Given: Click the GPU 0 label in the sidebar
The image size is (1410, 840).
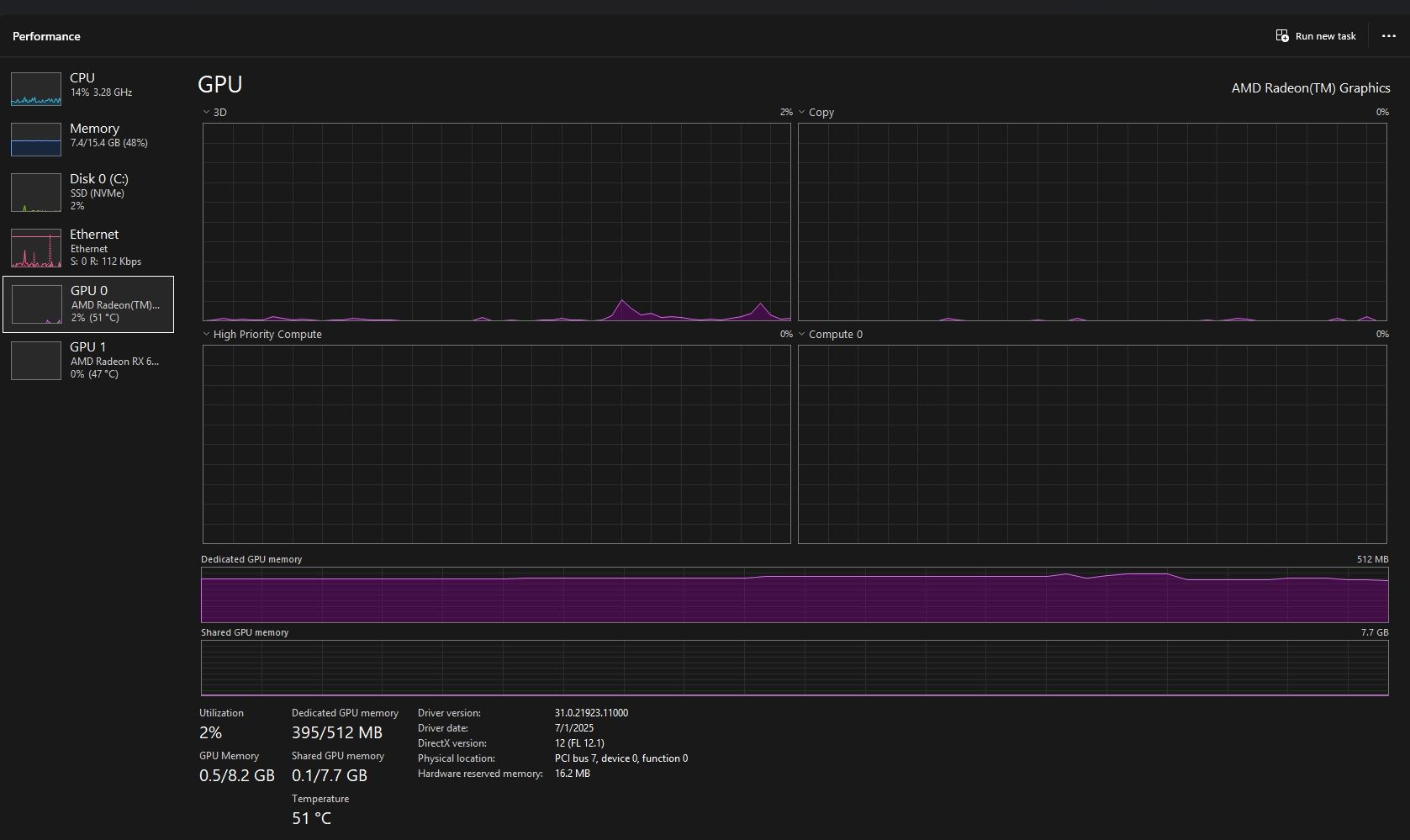Looking at the screenshot, I should 89,290.
